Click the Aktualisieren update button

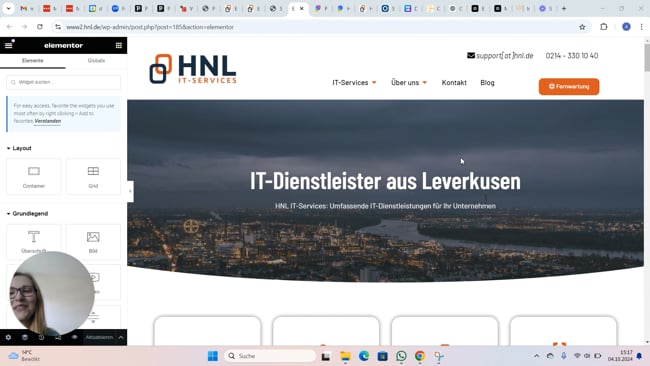(x=99, y=337)
